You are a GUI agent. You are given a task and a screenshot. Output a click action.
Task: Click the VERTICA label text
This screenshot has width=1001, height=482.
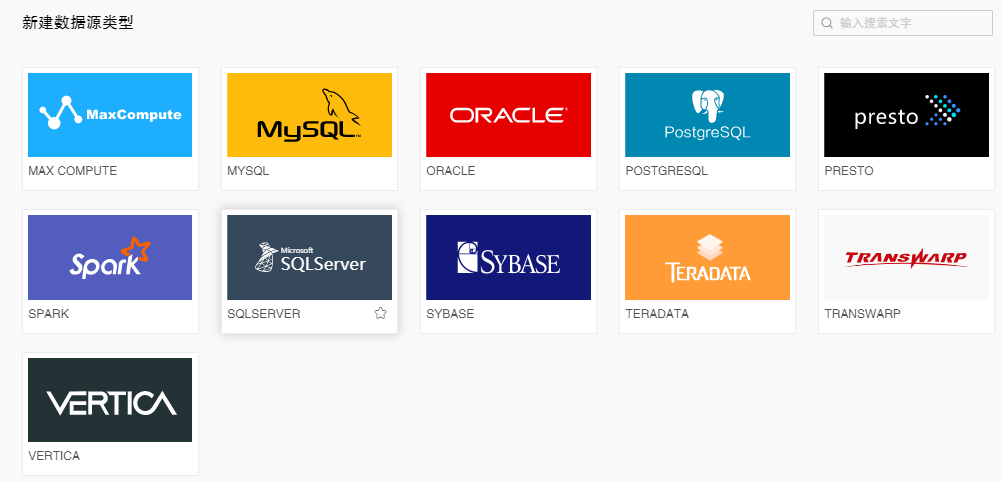(x=54, y=456)
